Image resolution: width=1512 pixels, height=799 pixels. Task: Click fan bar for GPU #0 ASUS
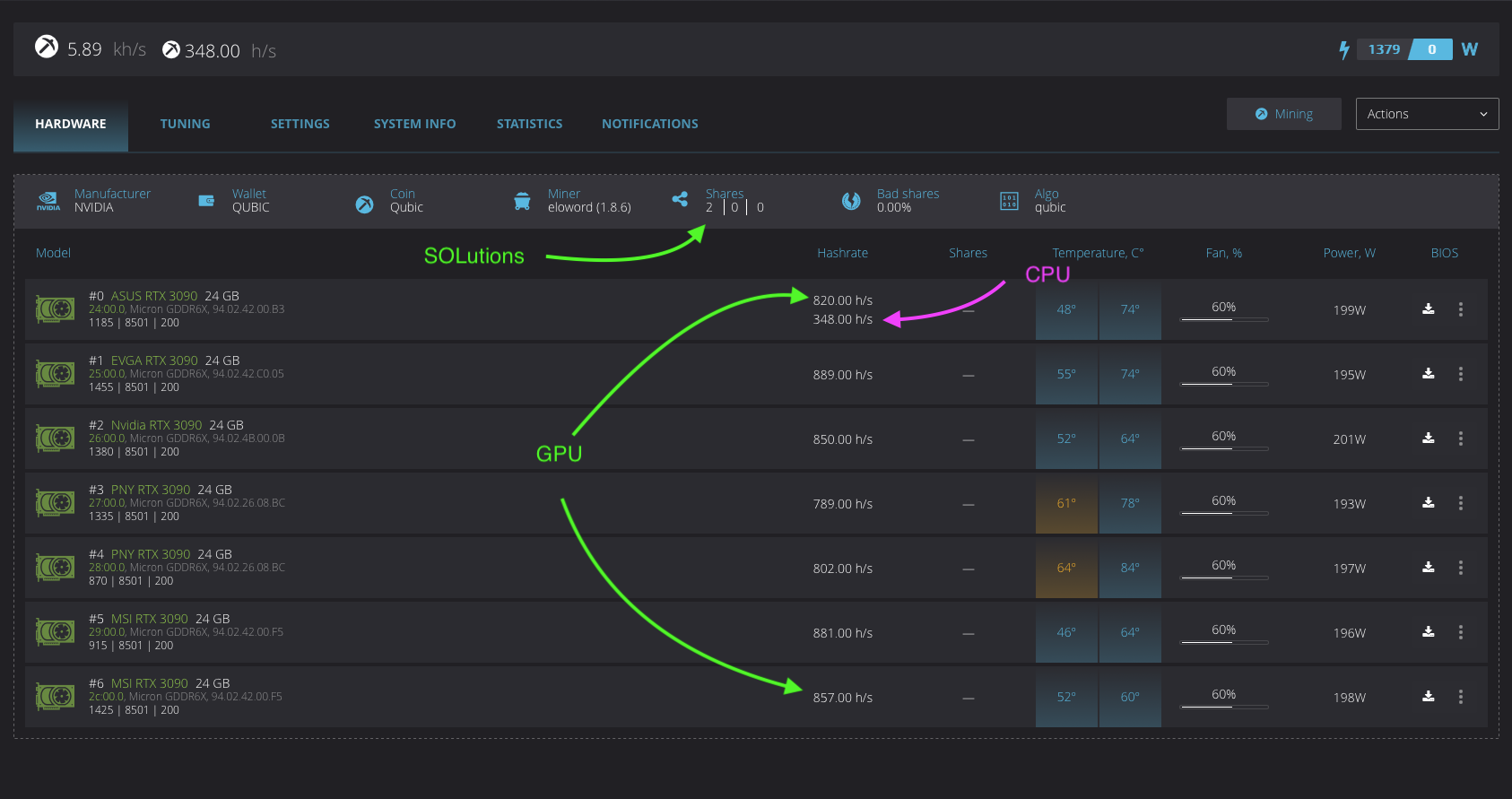tap(1224, 319)
